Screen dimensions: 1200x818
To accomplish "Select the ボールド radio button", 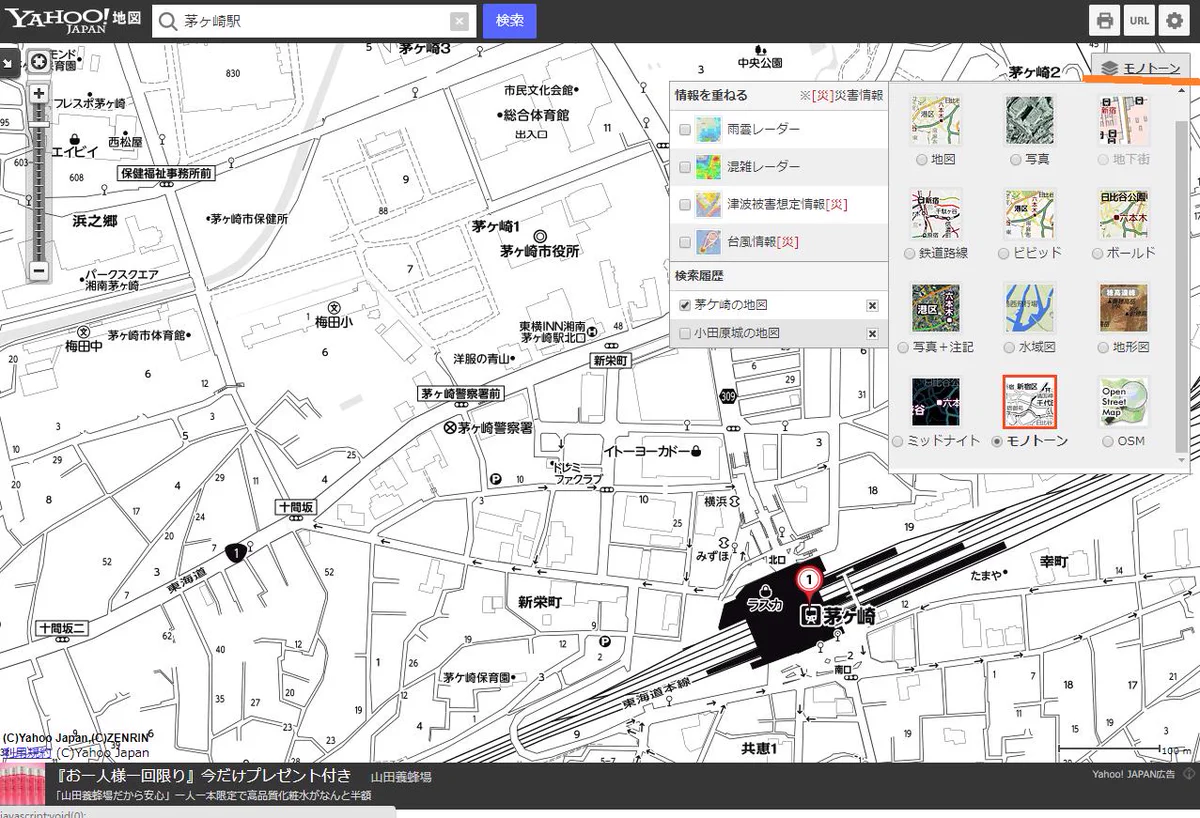I will (x=1097, y=253).
